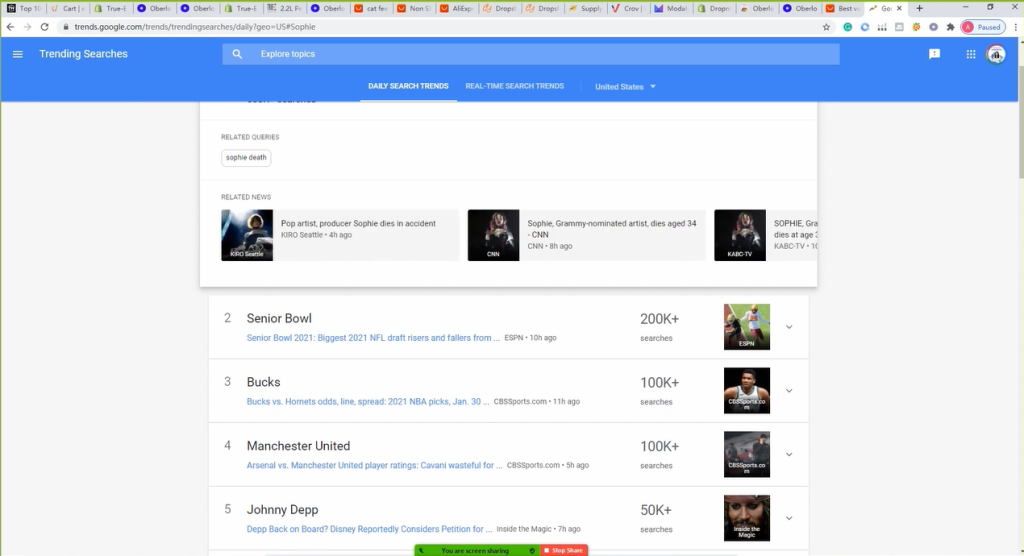
Task: Open Senior Bowl 2021 ESPN article link
Action: [x=373, y=338]
